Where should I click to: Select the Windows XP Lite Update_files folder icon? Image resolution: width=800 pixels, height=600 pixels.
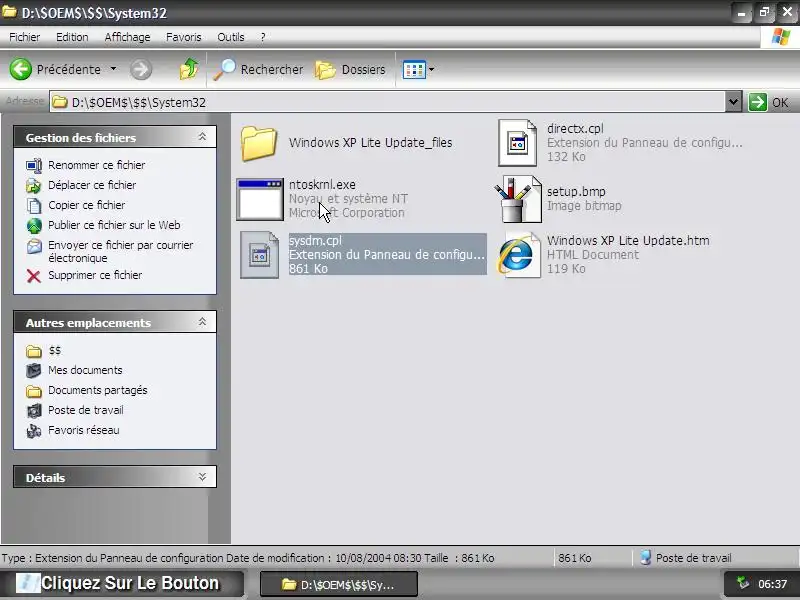tap(259, 143)
